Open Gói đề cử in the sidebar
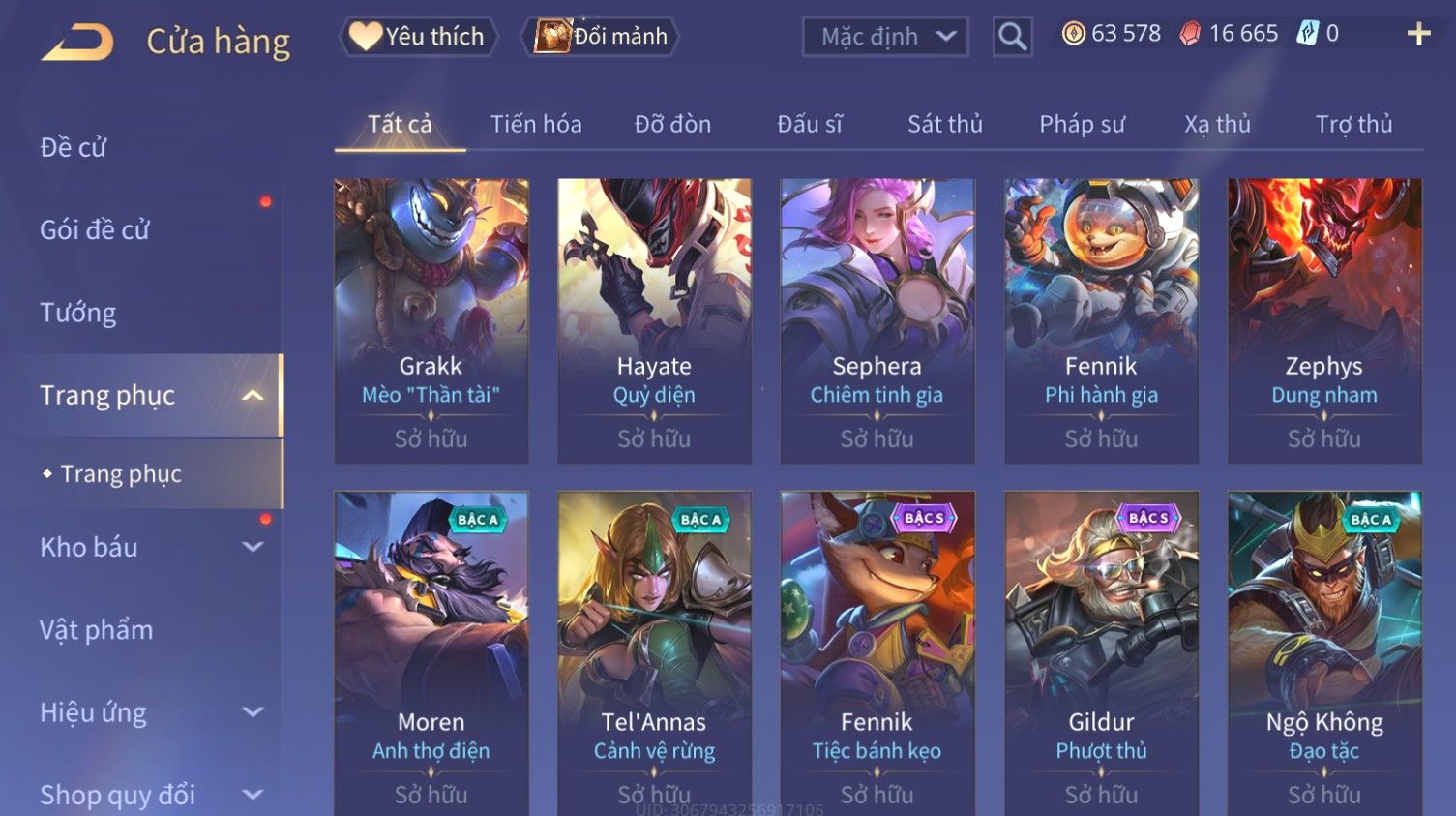Image resolution: width=1456 pixels, height=816 pixels. click(x=95, y=230)
